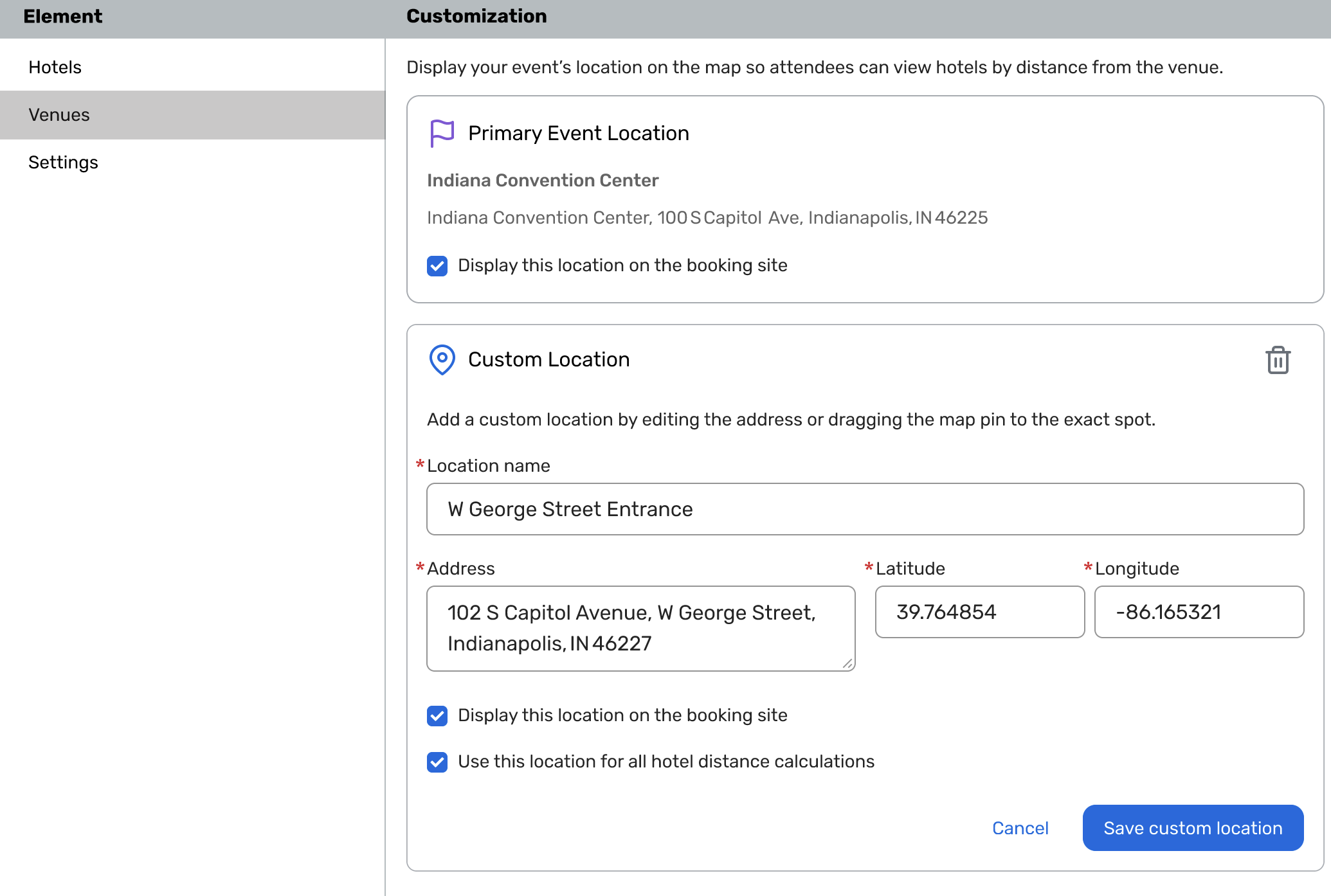Screen dimensions: 1331x896
Task: Click the Longitude input field
Action: (x=1199, y=612)
